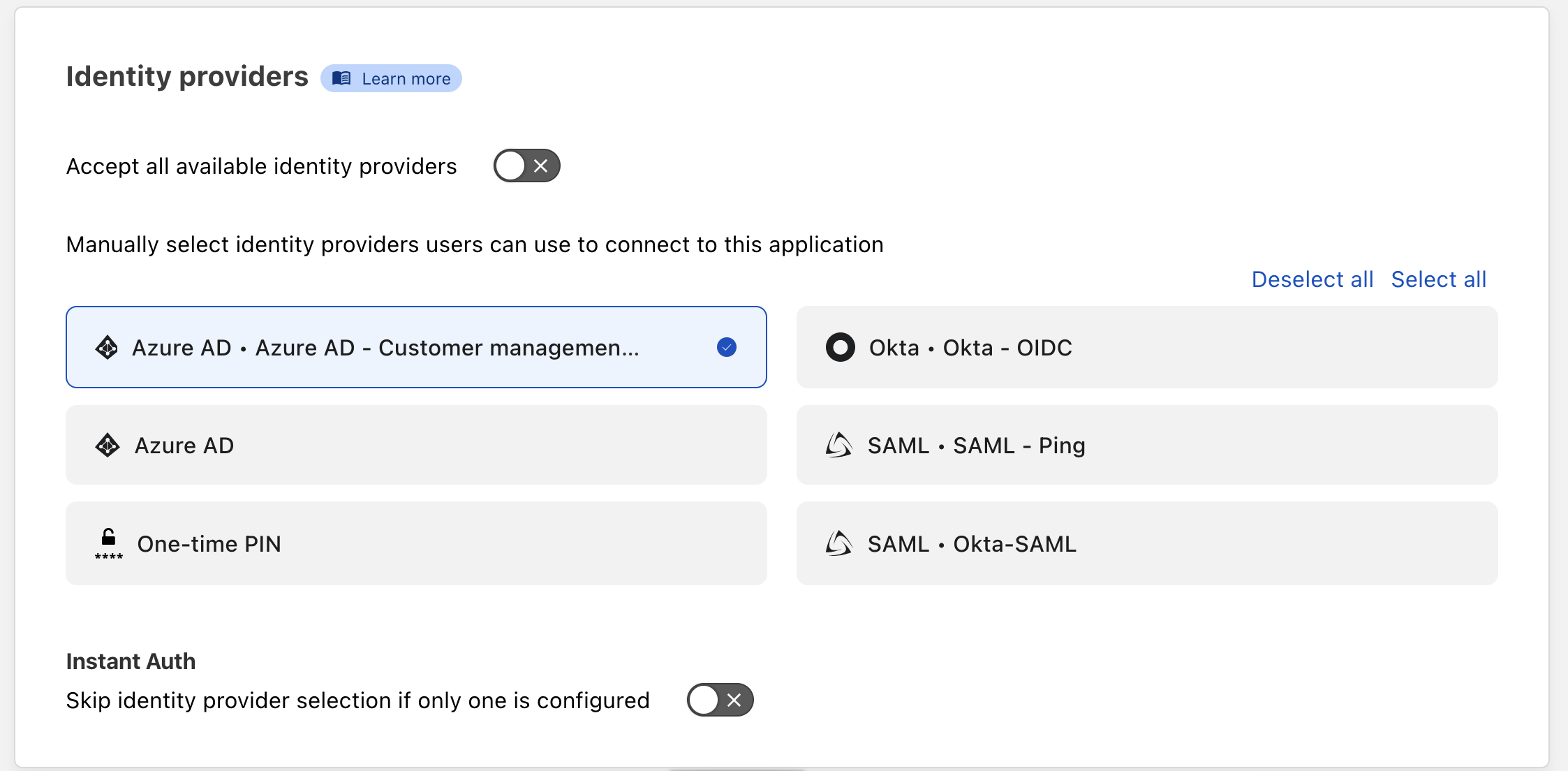Select the plain Azure AD identity provider
The width and height of the screenshot is (1568, 771).
[x=416, y=445]
